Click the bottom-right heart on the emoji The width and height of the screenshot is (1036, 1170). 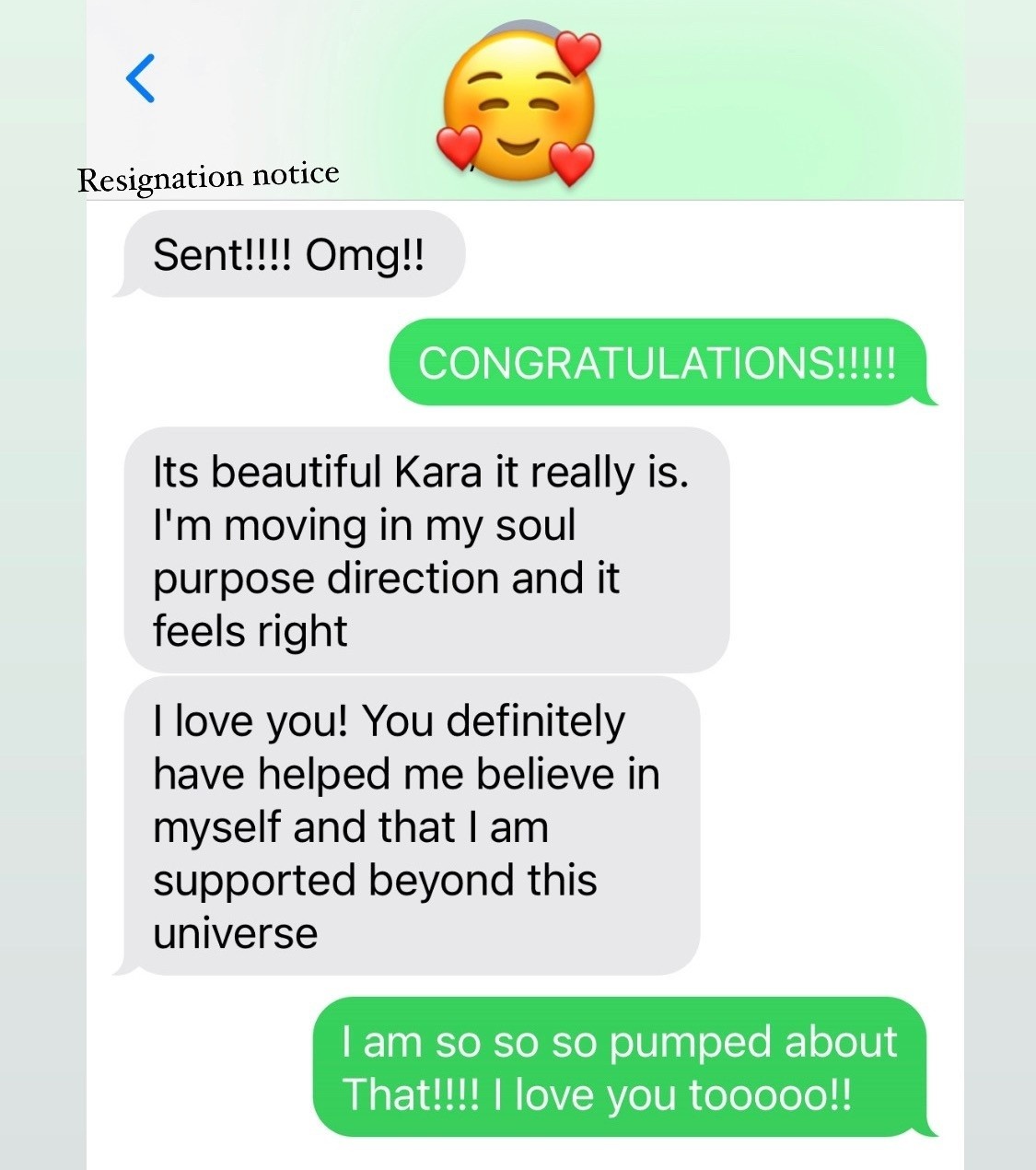572,164
